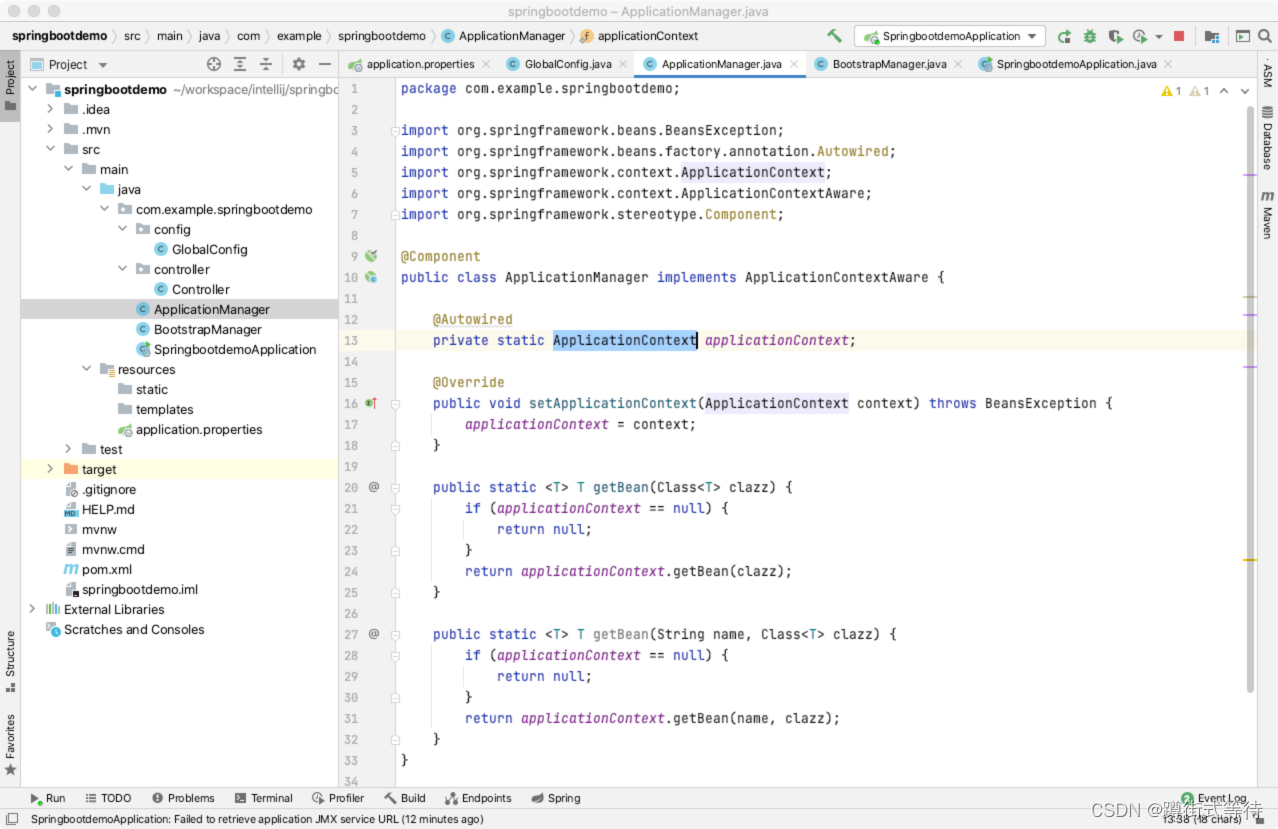Viewport: 1278px width, 829px height.
Task: Toggle the Maven tool window
Action: pyautogui.click(x=1267, y=213)
